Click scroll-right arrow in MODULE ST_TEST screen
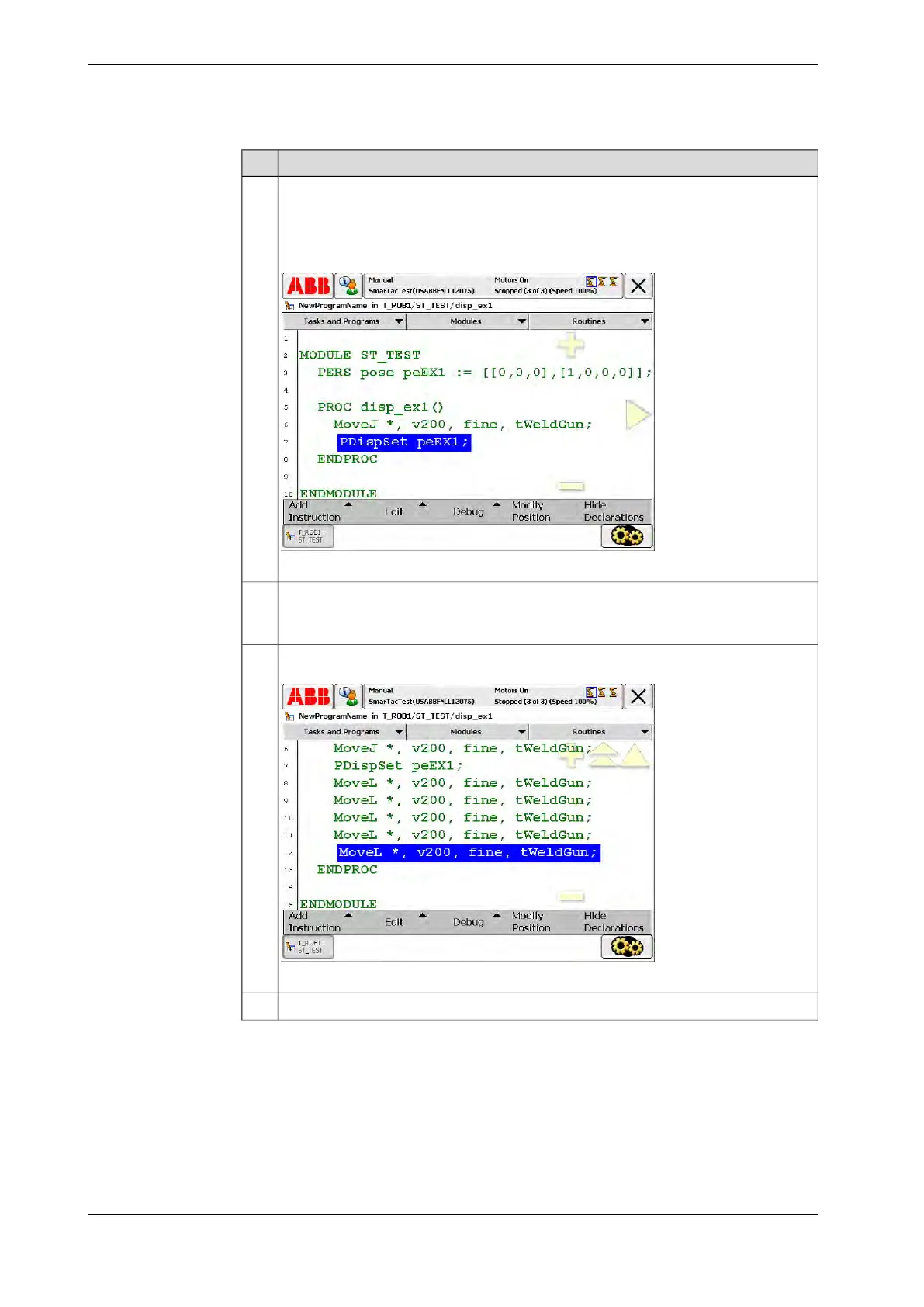924x1307 pixels. point(638,415)
